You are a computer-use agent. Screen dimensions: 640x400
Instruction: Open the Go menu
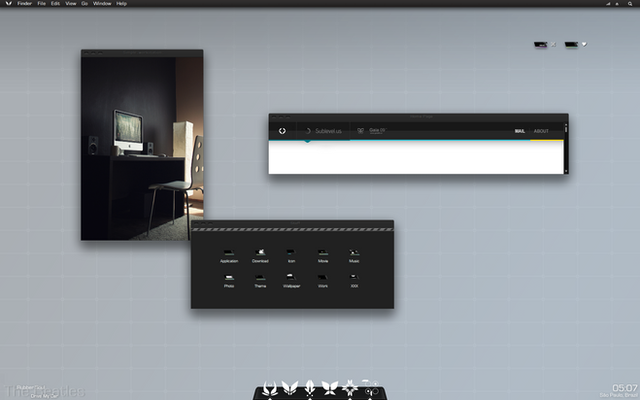coord(84,3)
